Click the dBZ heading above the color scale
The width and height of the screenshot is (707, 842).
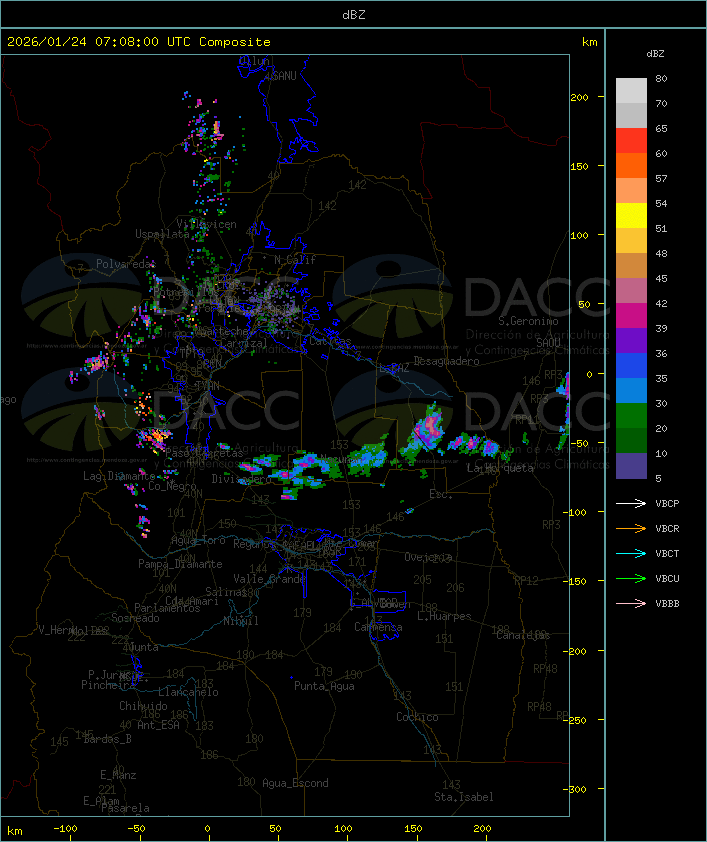[x=655, y=53]
